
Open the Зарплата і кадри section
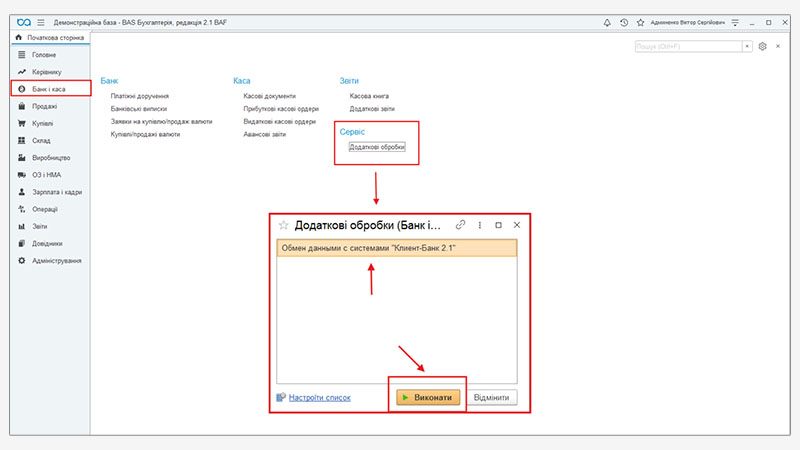pos(56,191)
